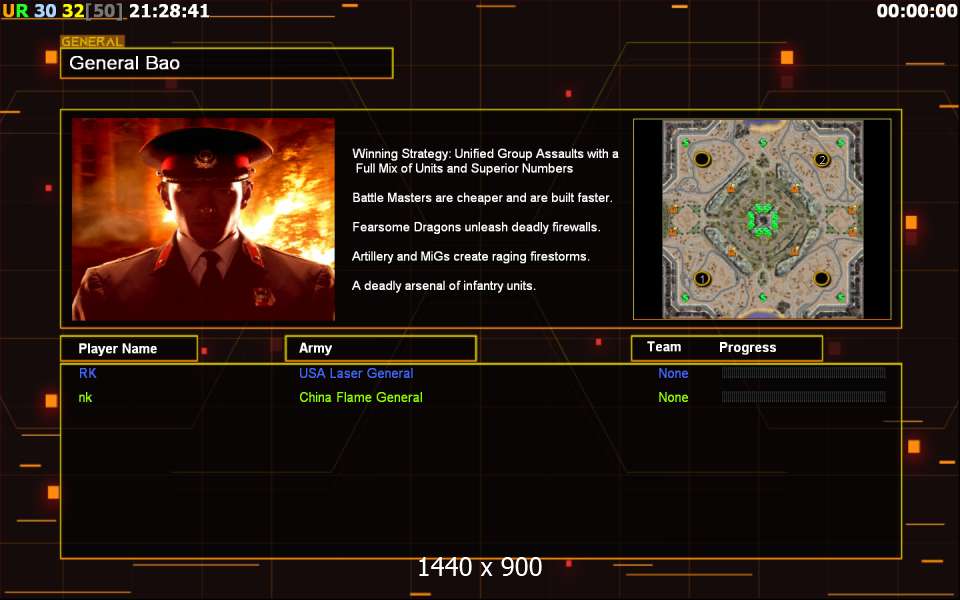
Task: Click the Army column header
Action: [380, 348]
